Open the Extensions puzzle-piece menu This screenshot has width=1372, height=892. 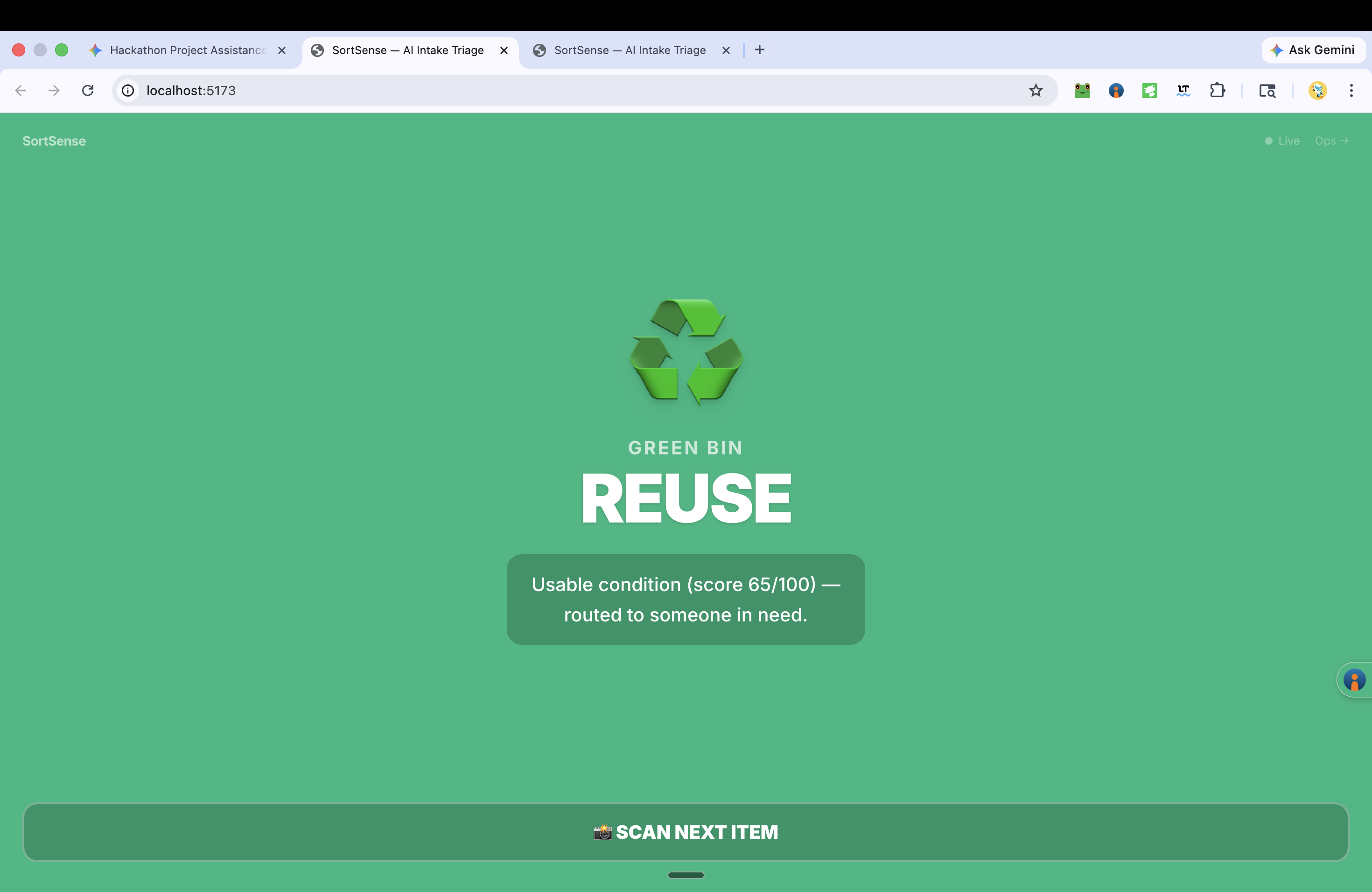click(1217, 91)
